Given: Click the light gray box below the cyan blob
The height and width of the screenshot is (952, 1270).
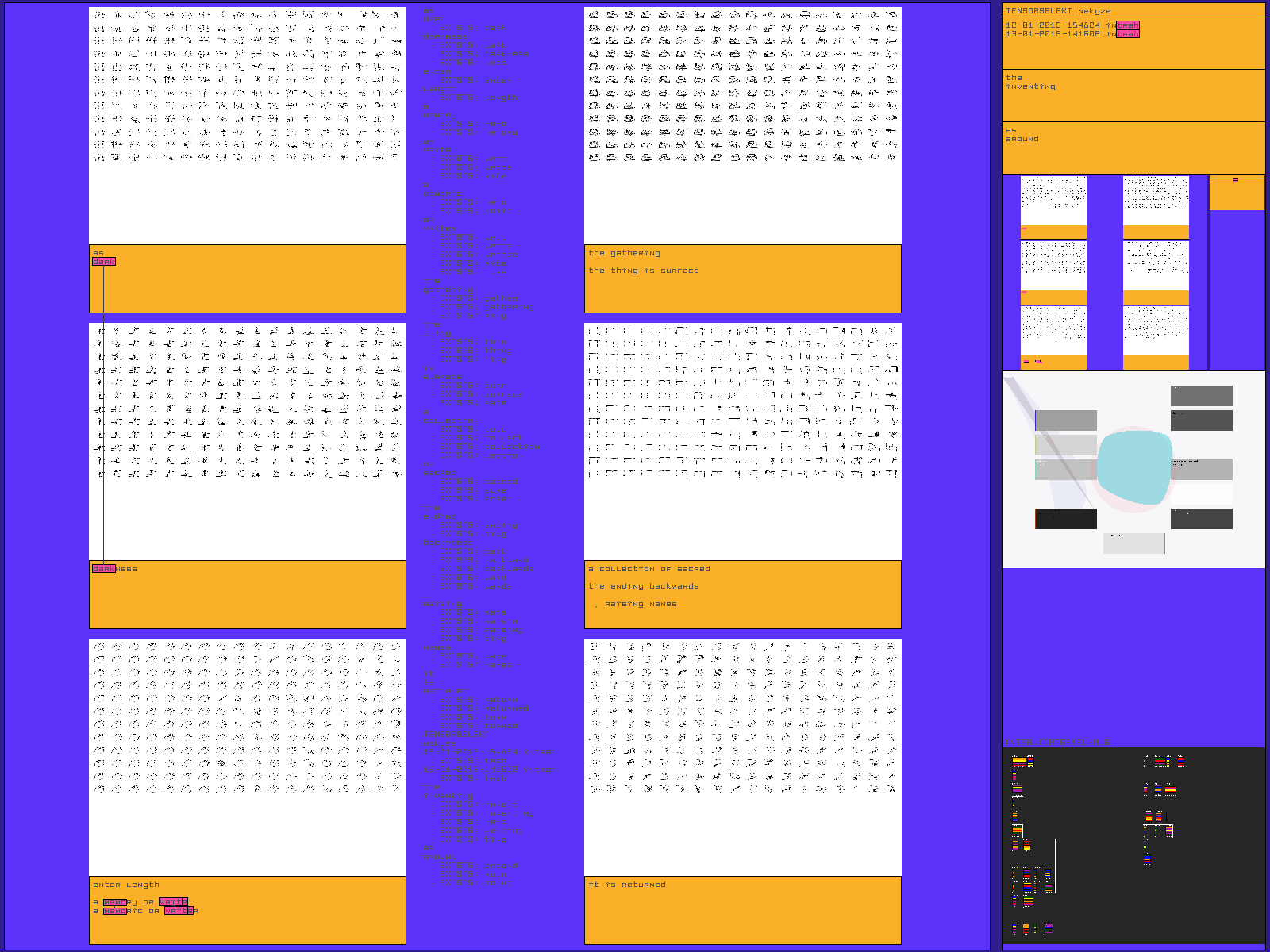Looking at the screenshot, I should pos(1133,543).
